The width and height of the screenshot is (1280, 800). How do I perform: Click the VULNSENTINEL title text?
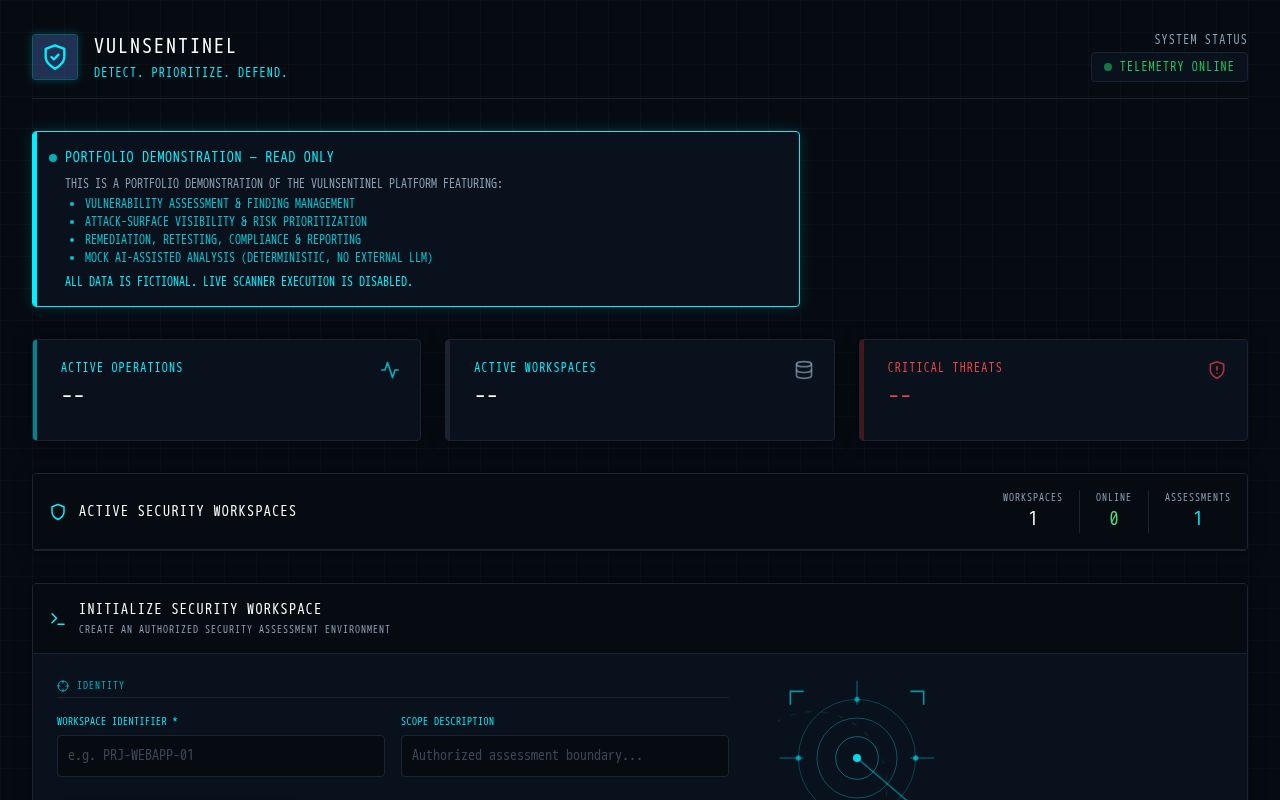pyautogui.click(x=165, y=47)
